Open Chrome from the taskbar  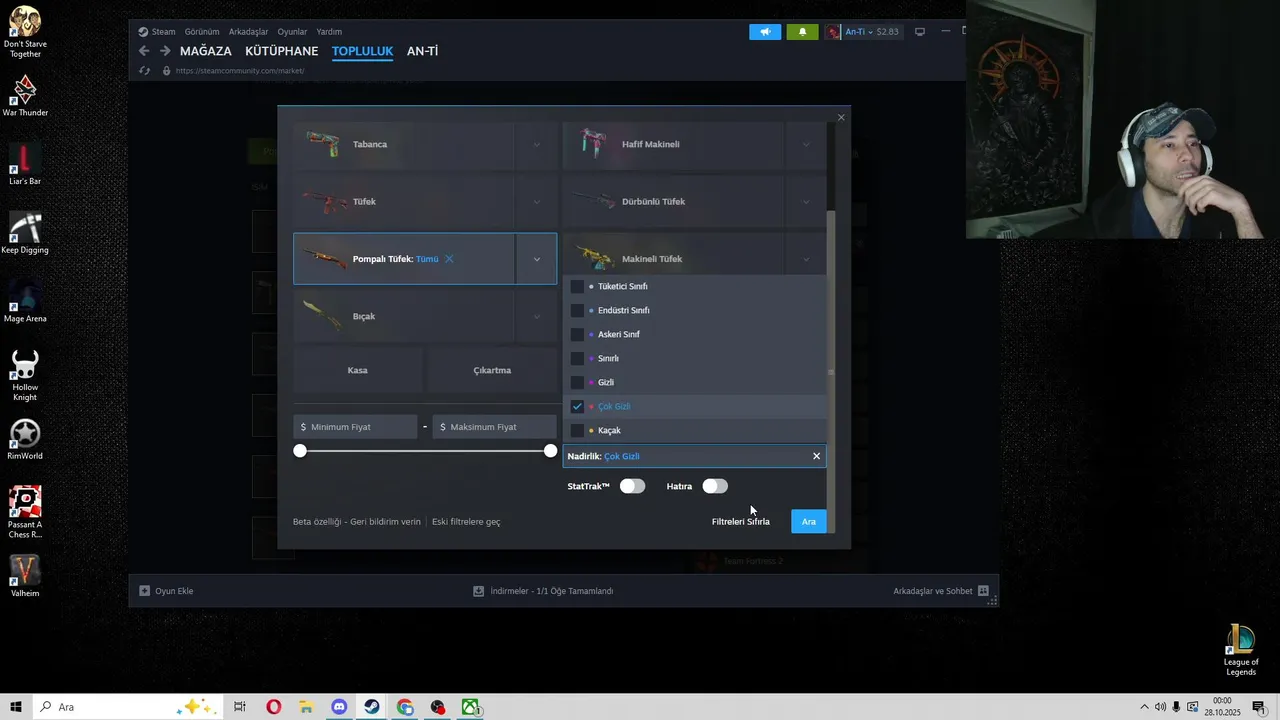click(x=404, y=707)
